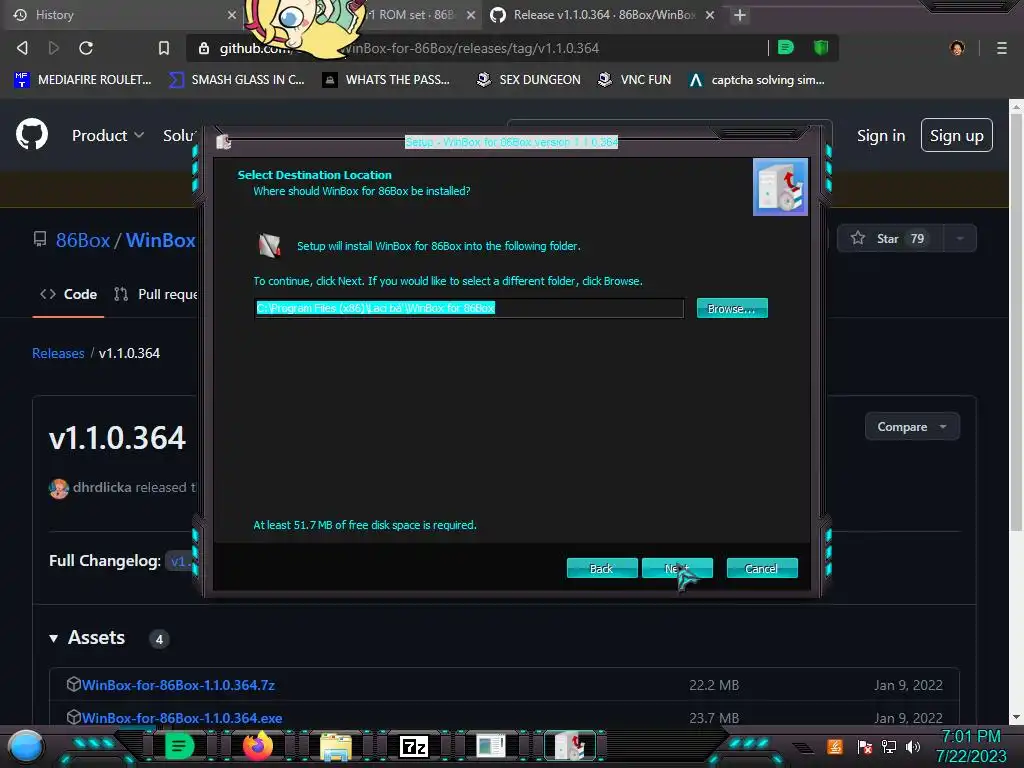Click the Back button in setup

[601, 568]
